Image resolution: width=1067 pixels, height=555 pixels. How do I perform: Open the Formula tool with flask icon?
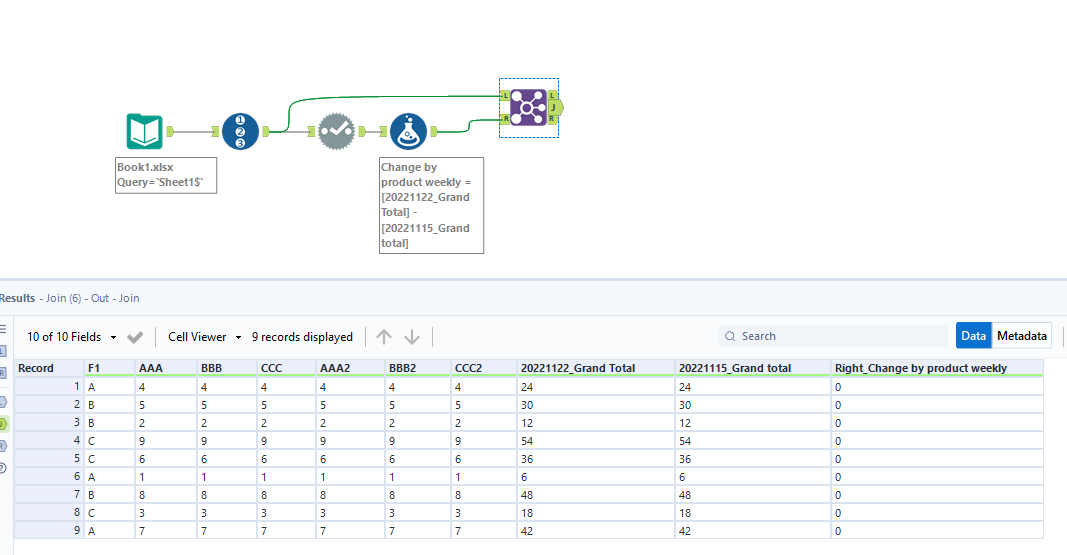coord(408,131)
